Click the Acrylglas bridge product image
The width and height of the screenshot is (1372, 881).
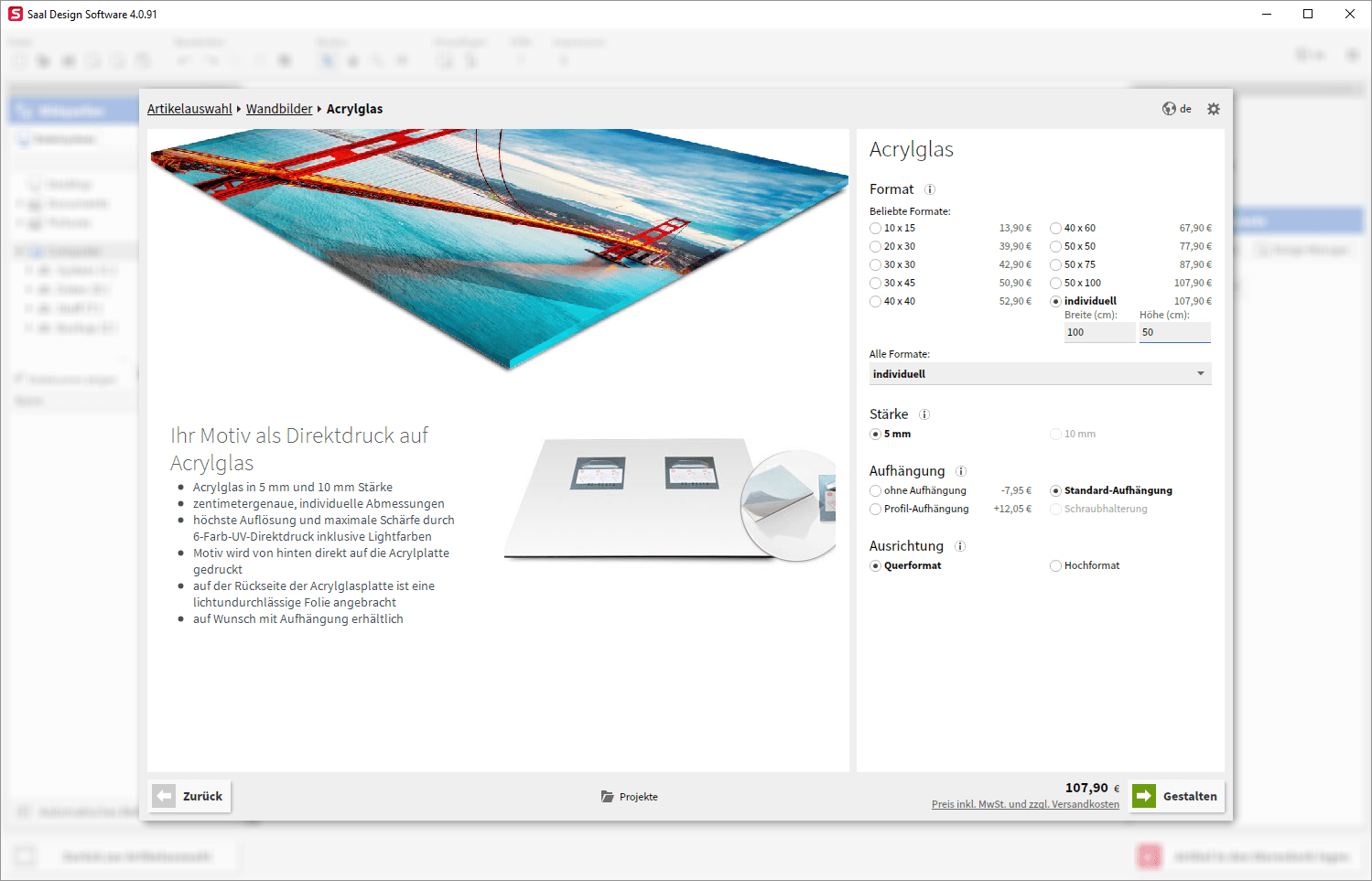pyautogui.click(x=500, y=249)
